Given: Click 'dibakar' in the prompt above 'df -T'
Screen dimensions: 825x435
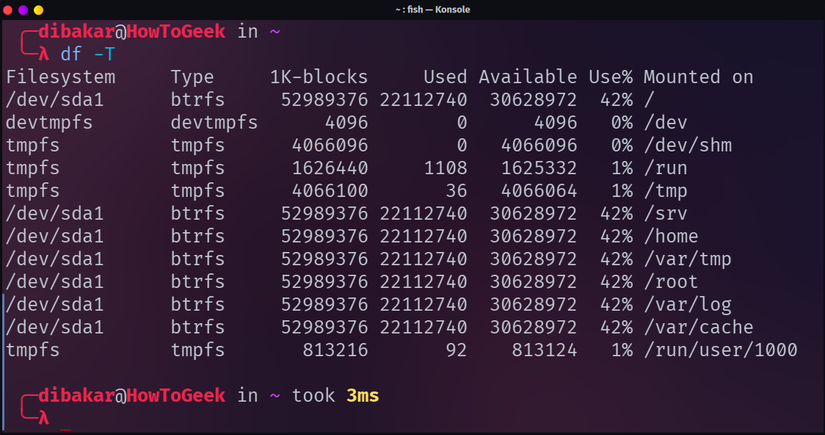Looking at the screenshot, I should (x=77, y=32).
